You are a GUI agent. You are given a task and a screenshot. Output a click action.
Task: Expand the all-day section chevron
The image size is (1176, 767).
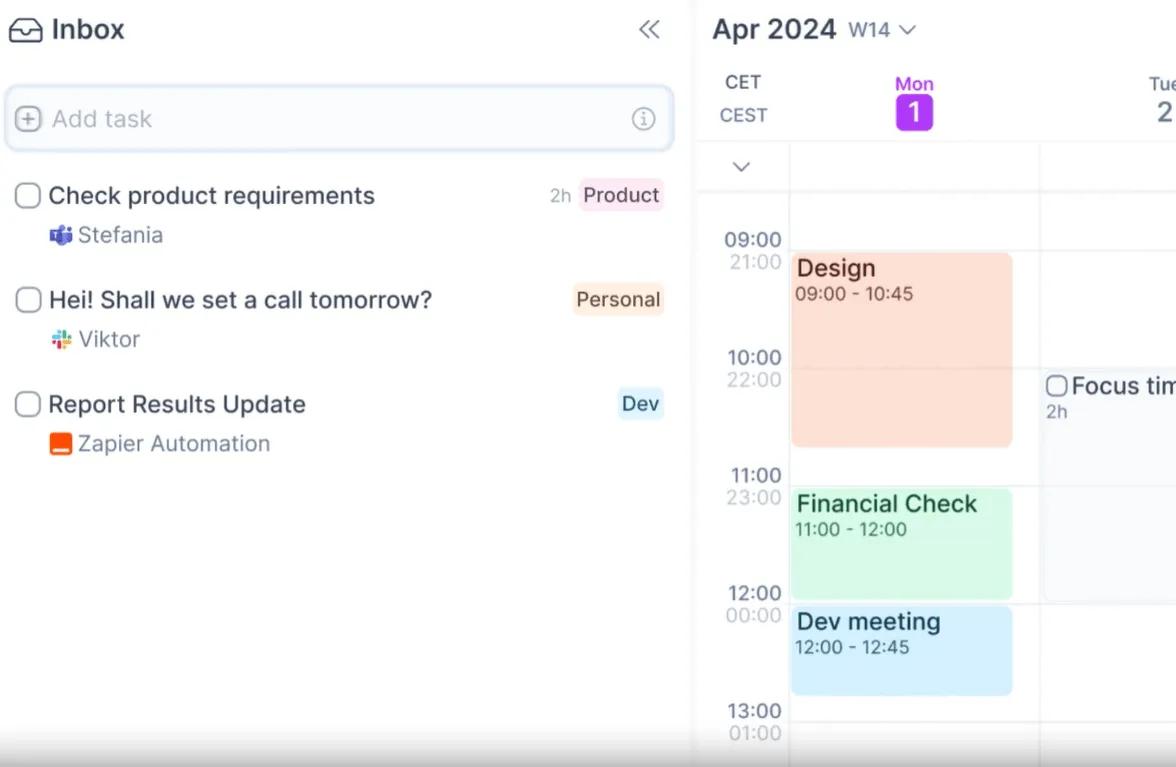[x=741, y=166]
